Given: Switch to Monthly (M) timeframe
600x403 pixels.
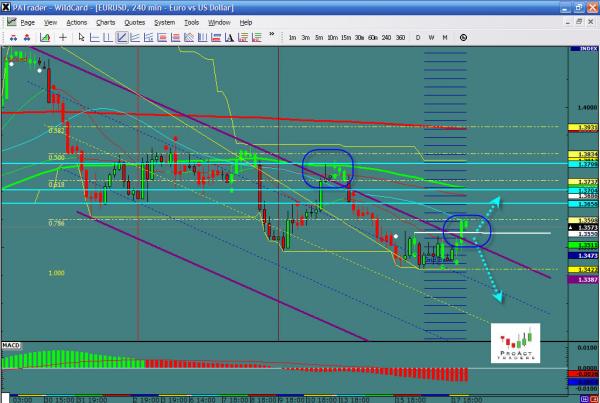Looking at the screenshot, I should pos(445,38).
